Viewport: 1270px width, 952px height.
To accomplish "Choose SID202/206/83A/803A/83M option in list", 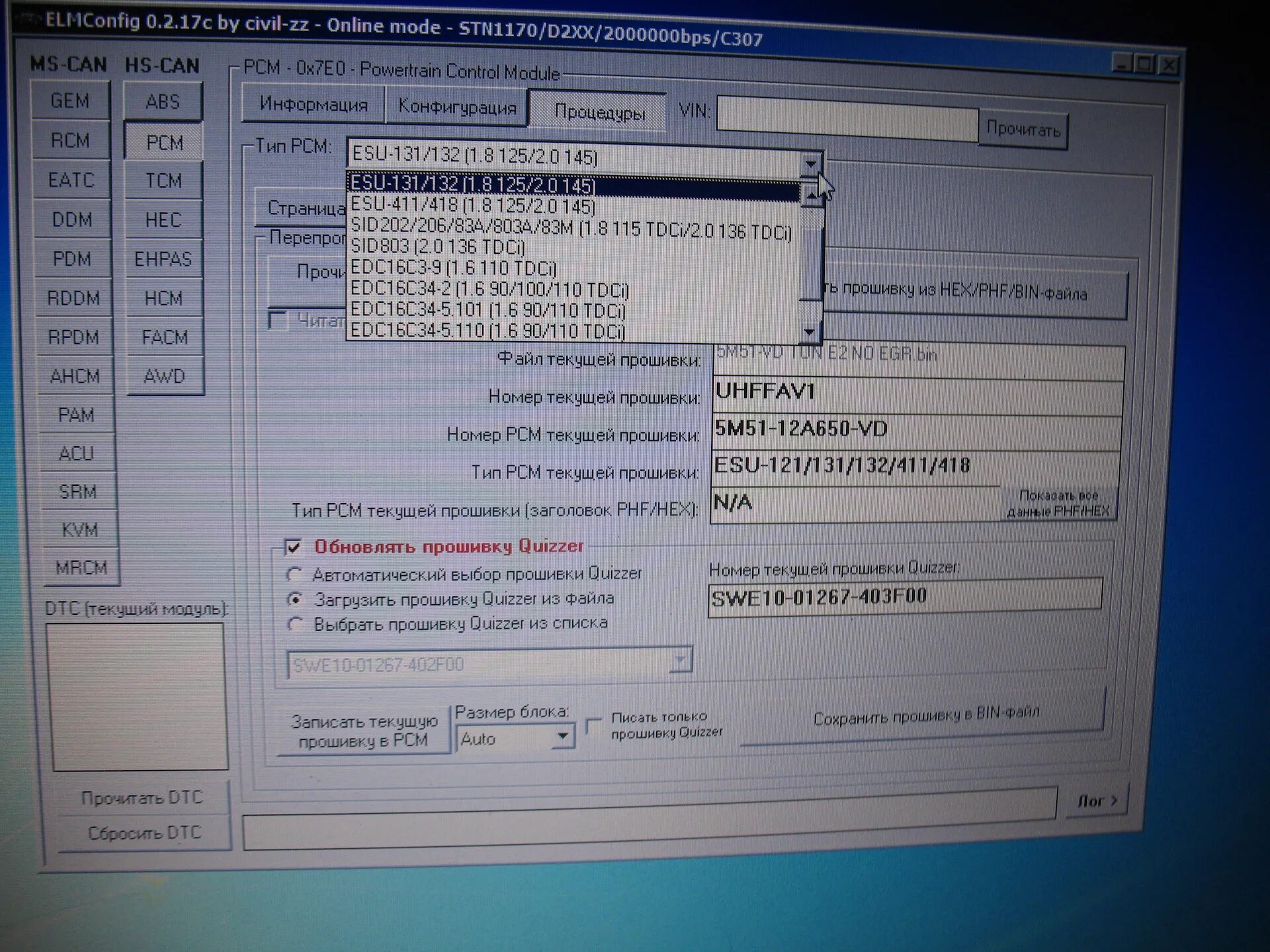I will click(573, 229).
